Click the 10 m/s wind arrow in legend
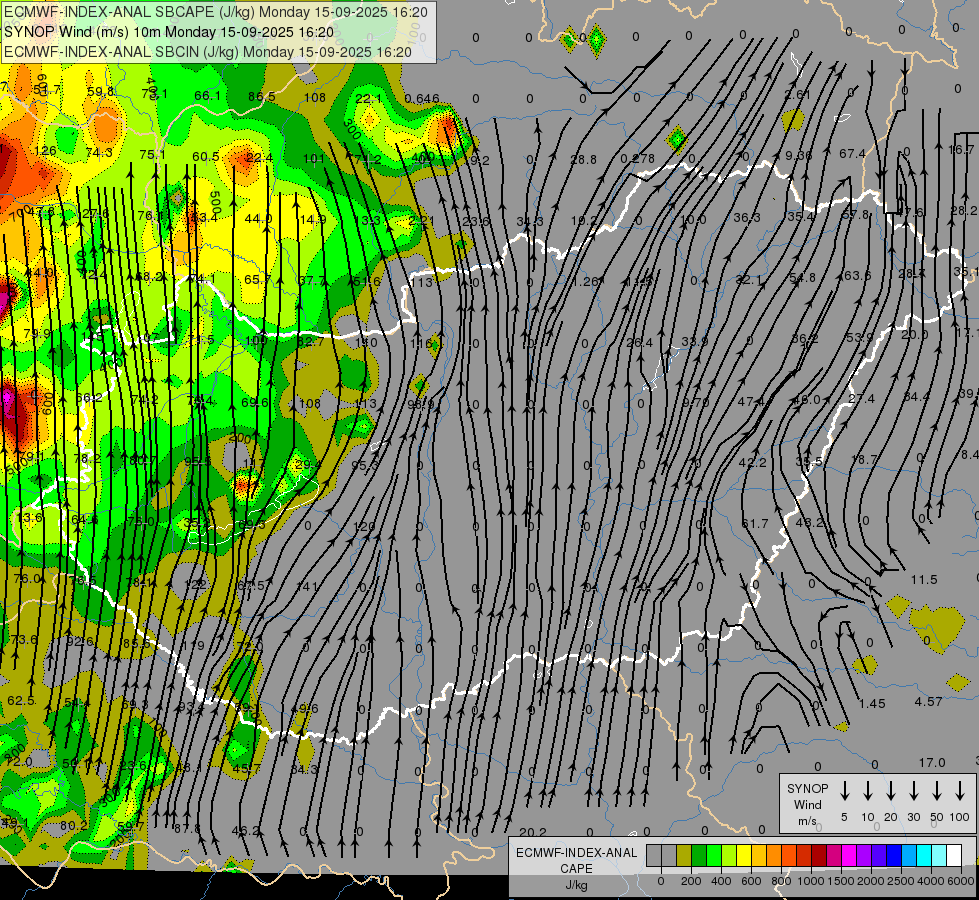The image size is (979, 900). pos(868,791)
